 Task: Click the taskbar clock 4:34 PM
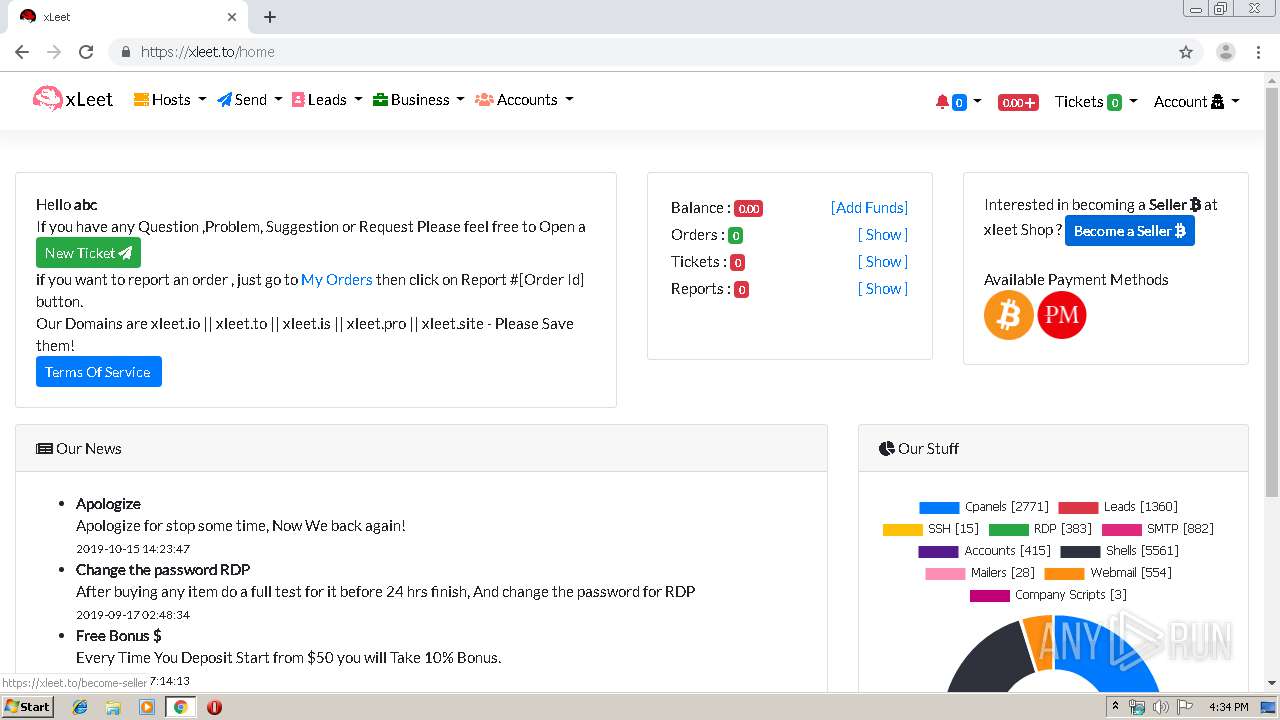click(1229, 707)
